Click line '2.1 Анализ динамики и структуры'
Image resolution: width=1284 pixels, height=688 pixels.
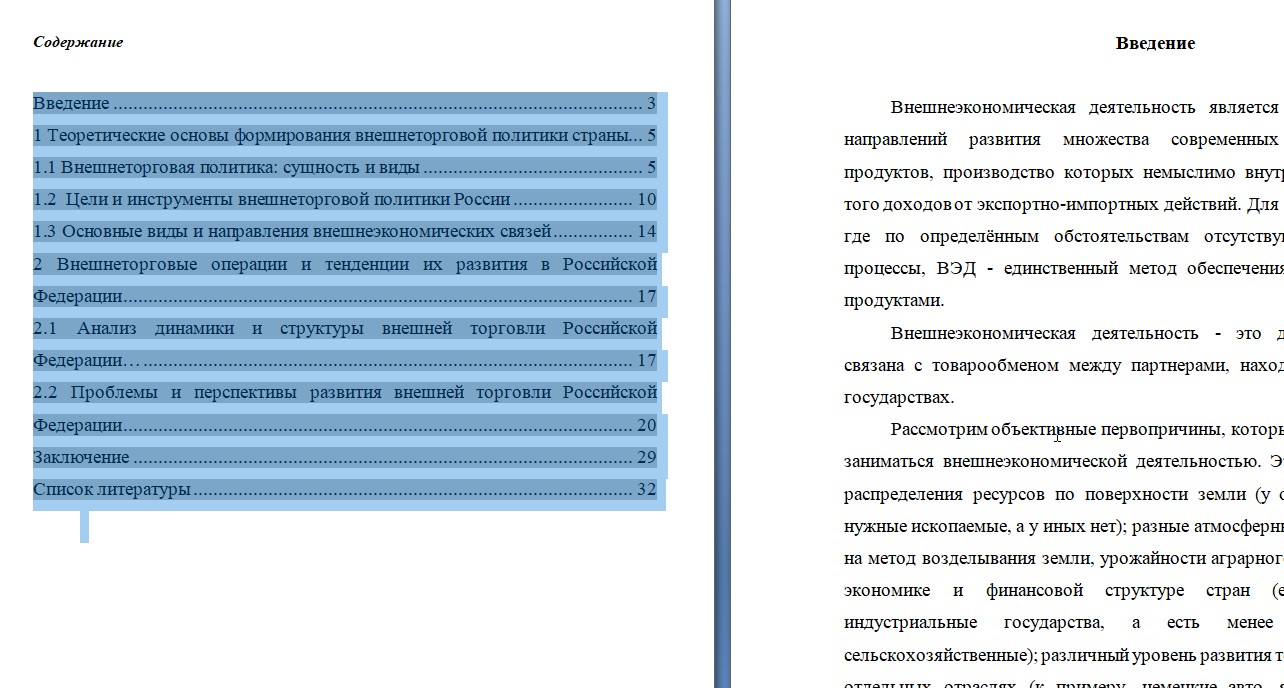point(345,328)
